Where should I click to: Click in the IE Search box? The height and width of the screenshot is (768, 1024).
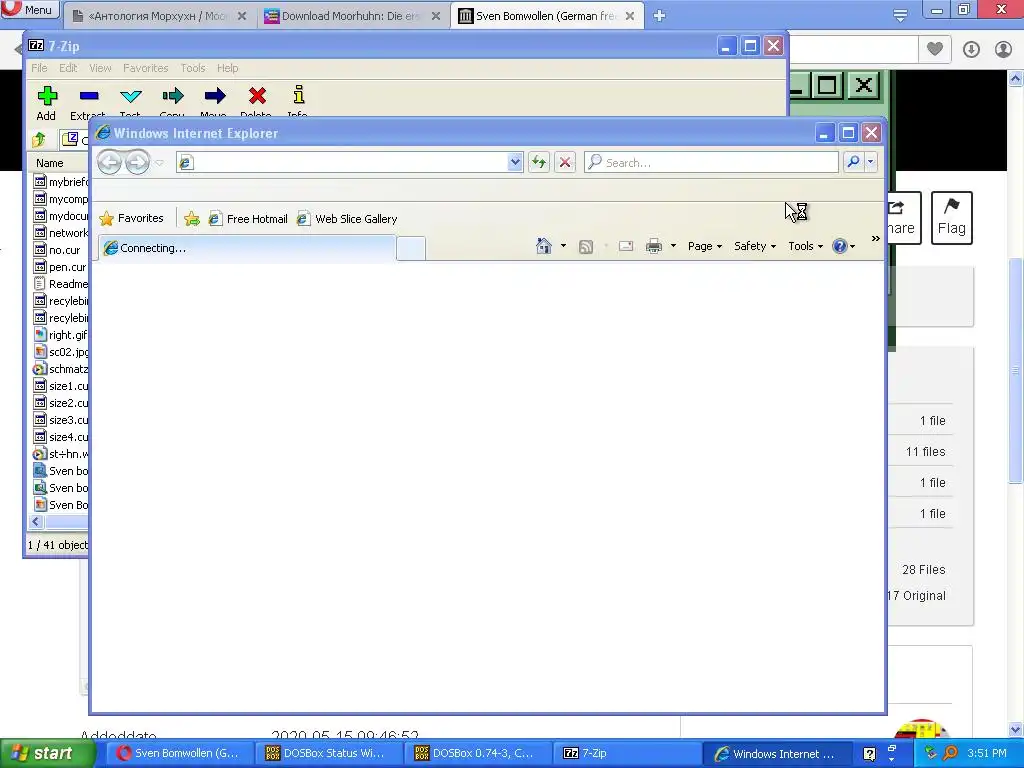click(712, 162)
